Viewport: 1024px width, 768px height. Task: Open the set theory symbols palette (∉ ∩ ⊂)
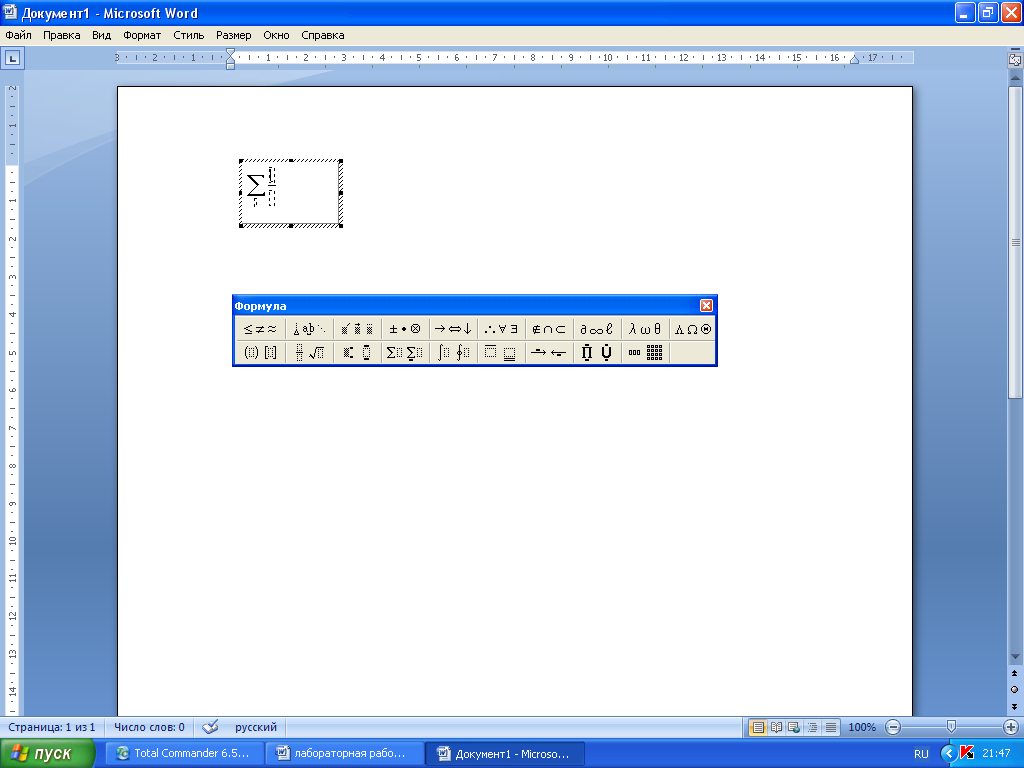point(549,329)
